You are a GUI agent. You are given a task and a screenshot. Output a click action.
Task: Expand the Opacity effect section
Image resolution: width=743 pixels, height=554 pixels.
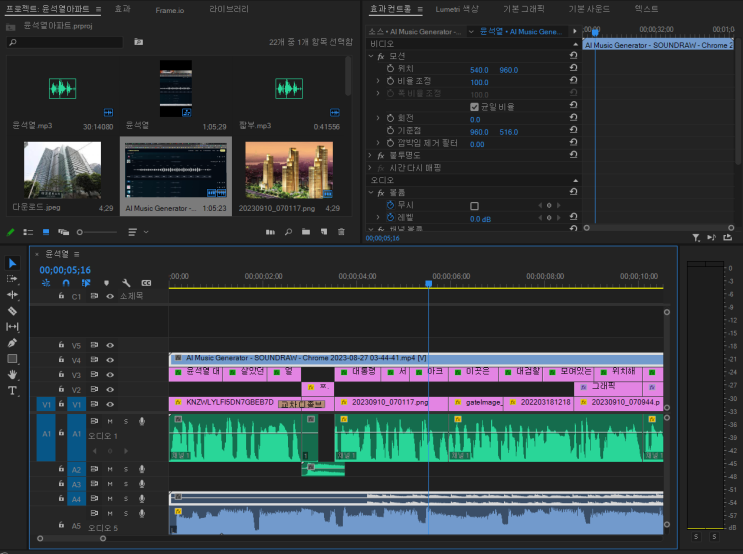tap(371, 156)
